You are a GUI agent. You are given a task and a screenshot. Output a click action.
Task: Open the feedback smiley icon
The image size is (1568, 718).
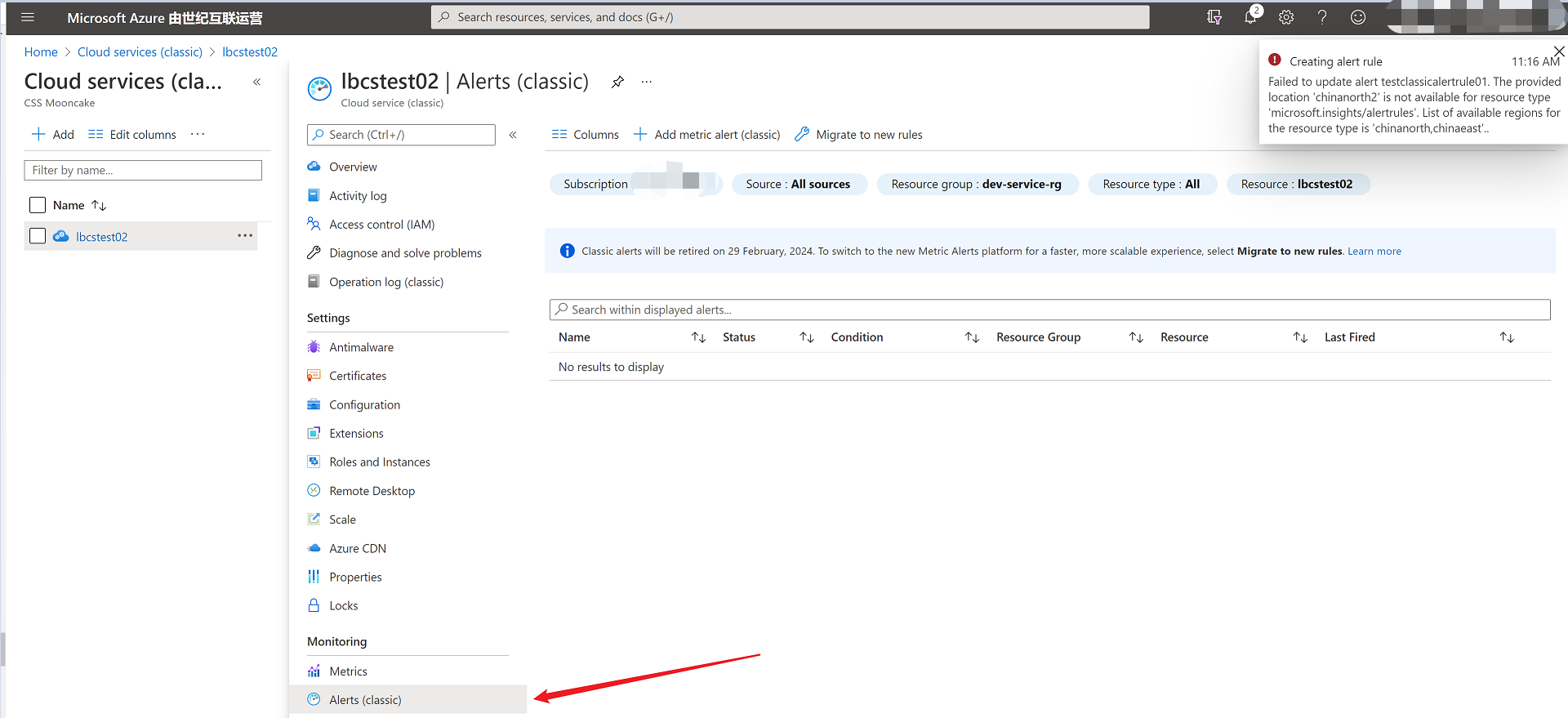1358,17
